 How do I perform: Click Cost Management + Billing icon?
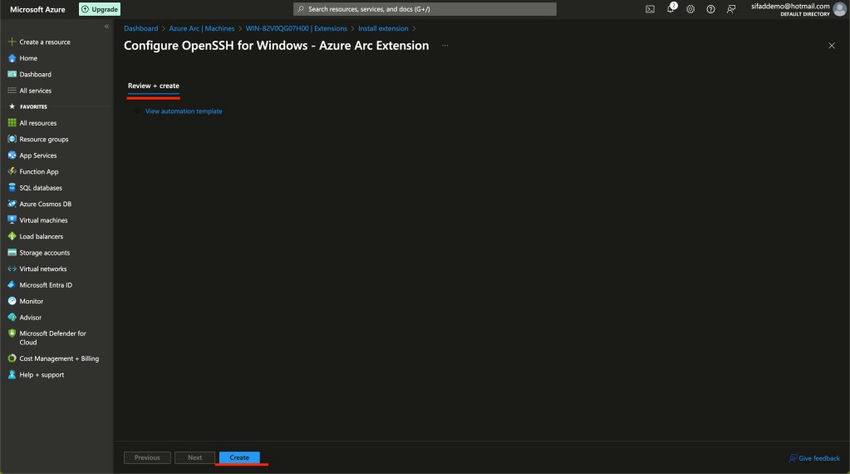click(12, 358)
